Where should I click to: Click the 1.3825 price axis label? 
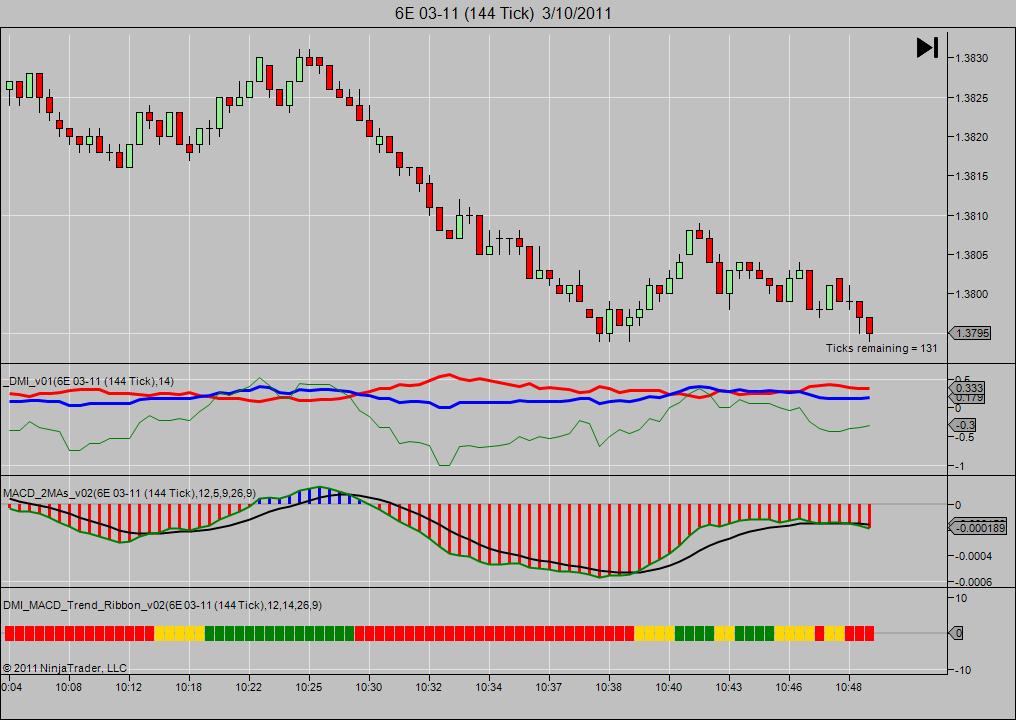(x=971, y=98)
